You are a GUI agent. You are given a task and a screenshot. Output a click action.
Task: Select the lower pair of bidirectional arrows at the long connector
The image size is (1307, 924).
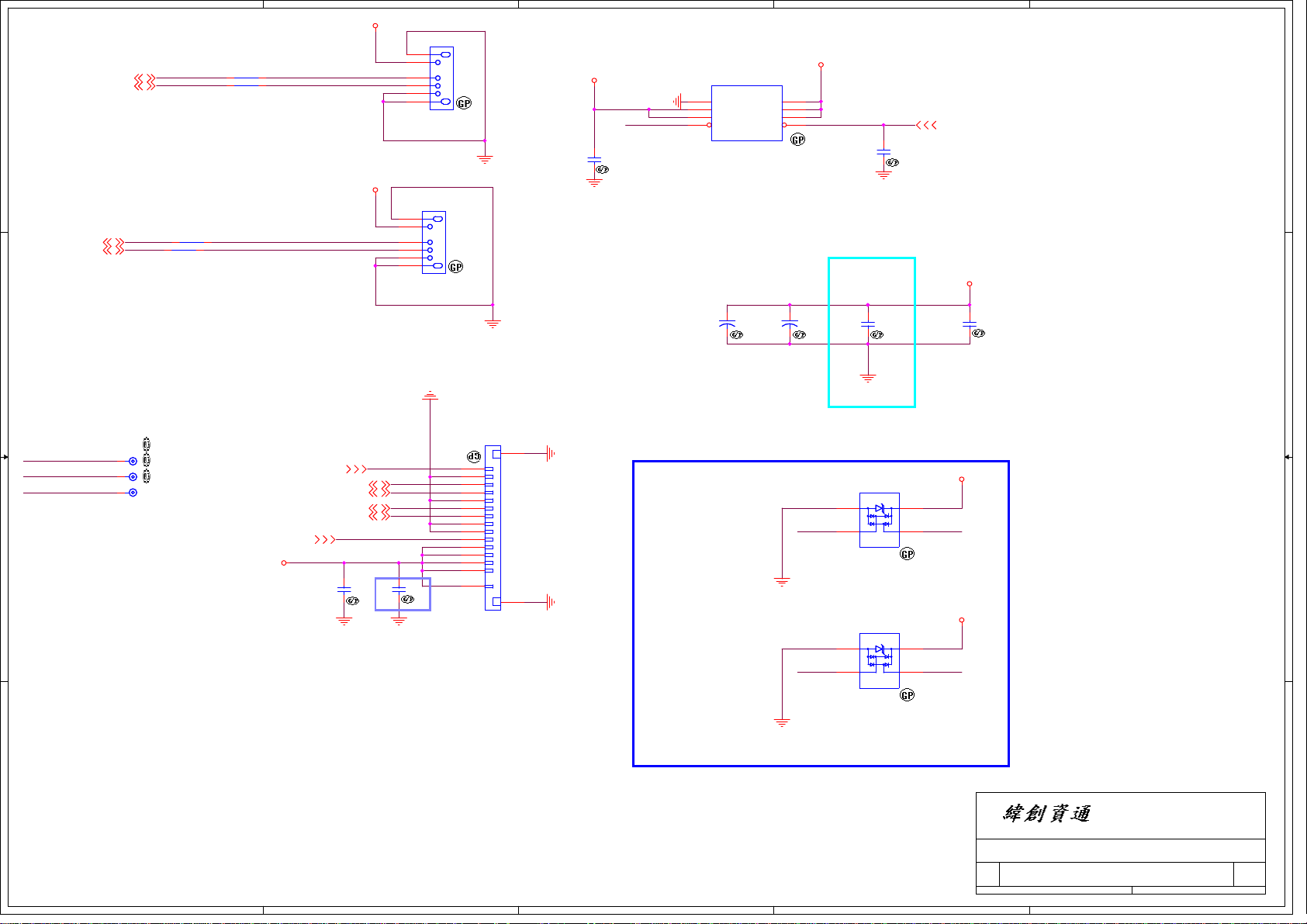(x=379, y=512)
